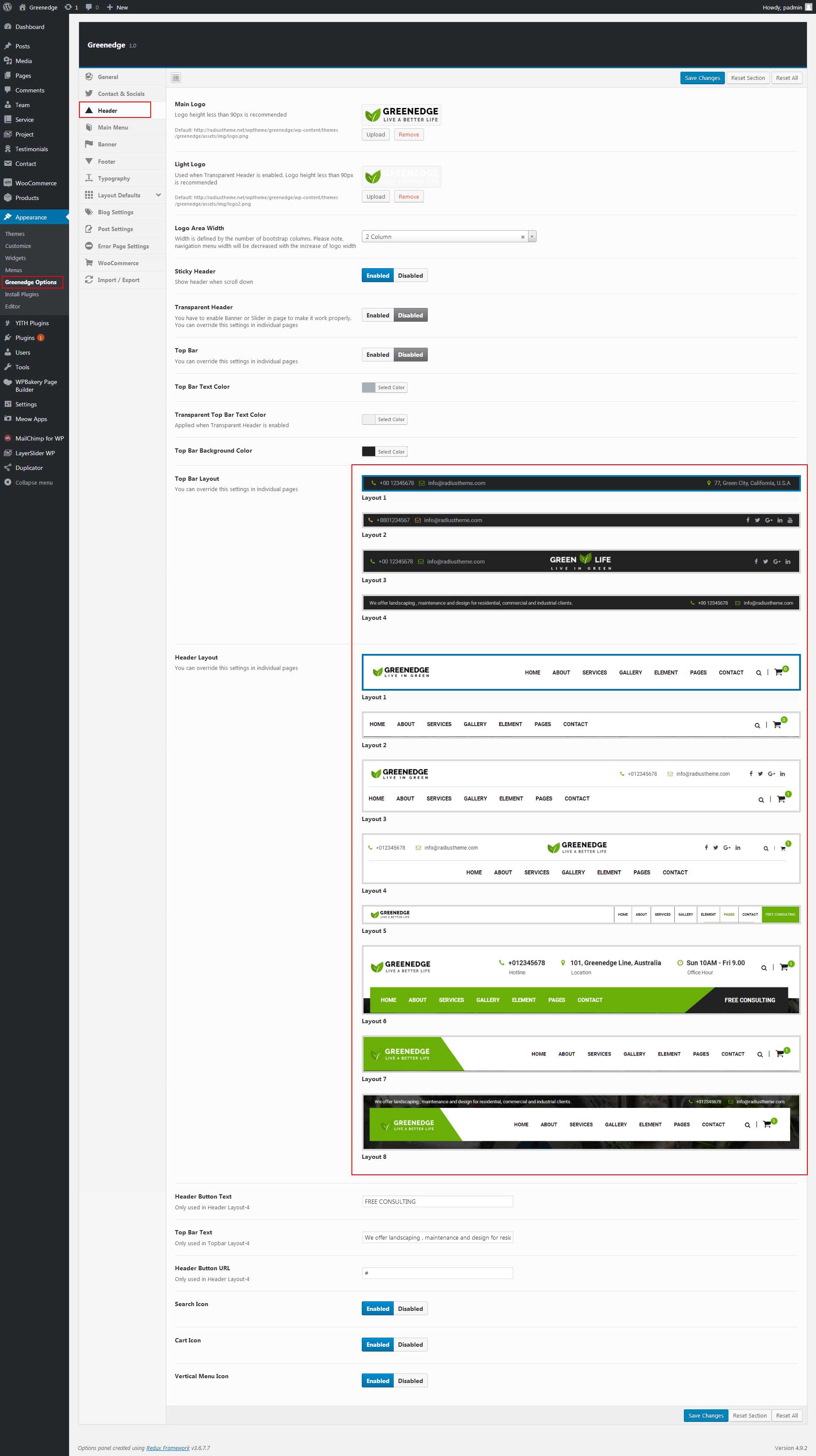
Task: Click the Header Button Text input field
Action: coord(437,1201)
